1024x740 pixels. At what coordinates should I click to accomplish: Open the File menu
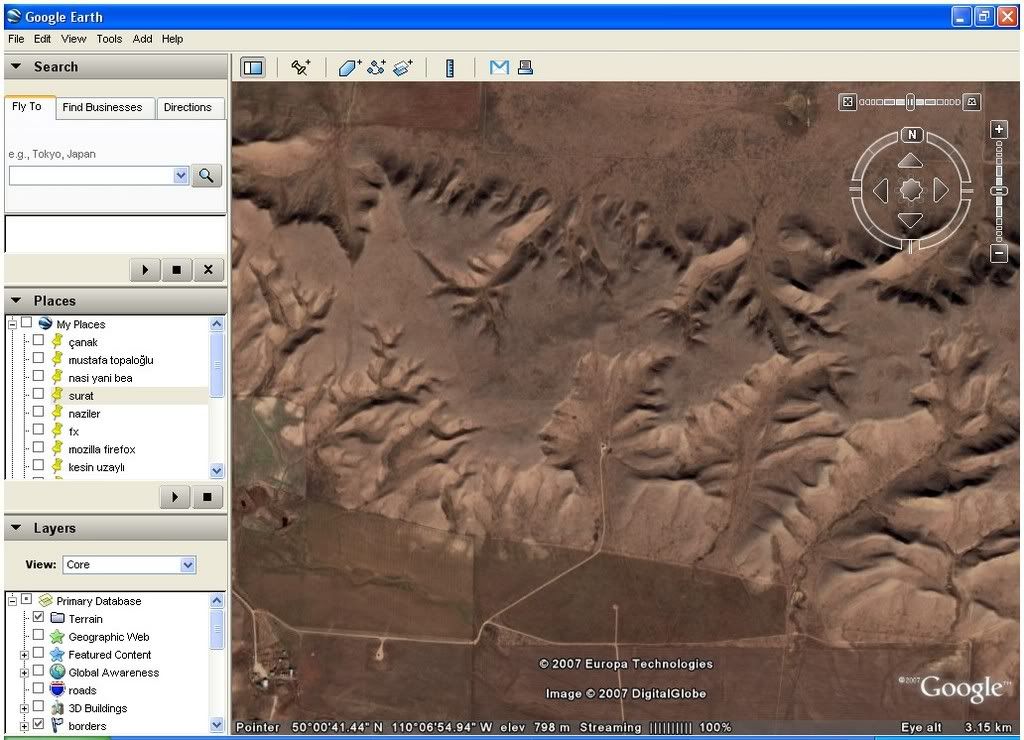point(16,39)
